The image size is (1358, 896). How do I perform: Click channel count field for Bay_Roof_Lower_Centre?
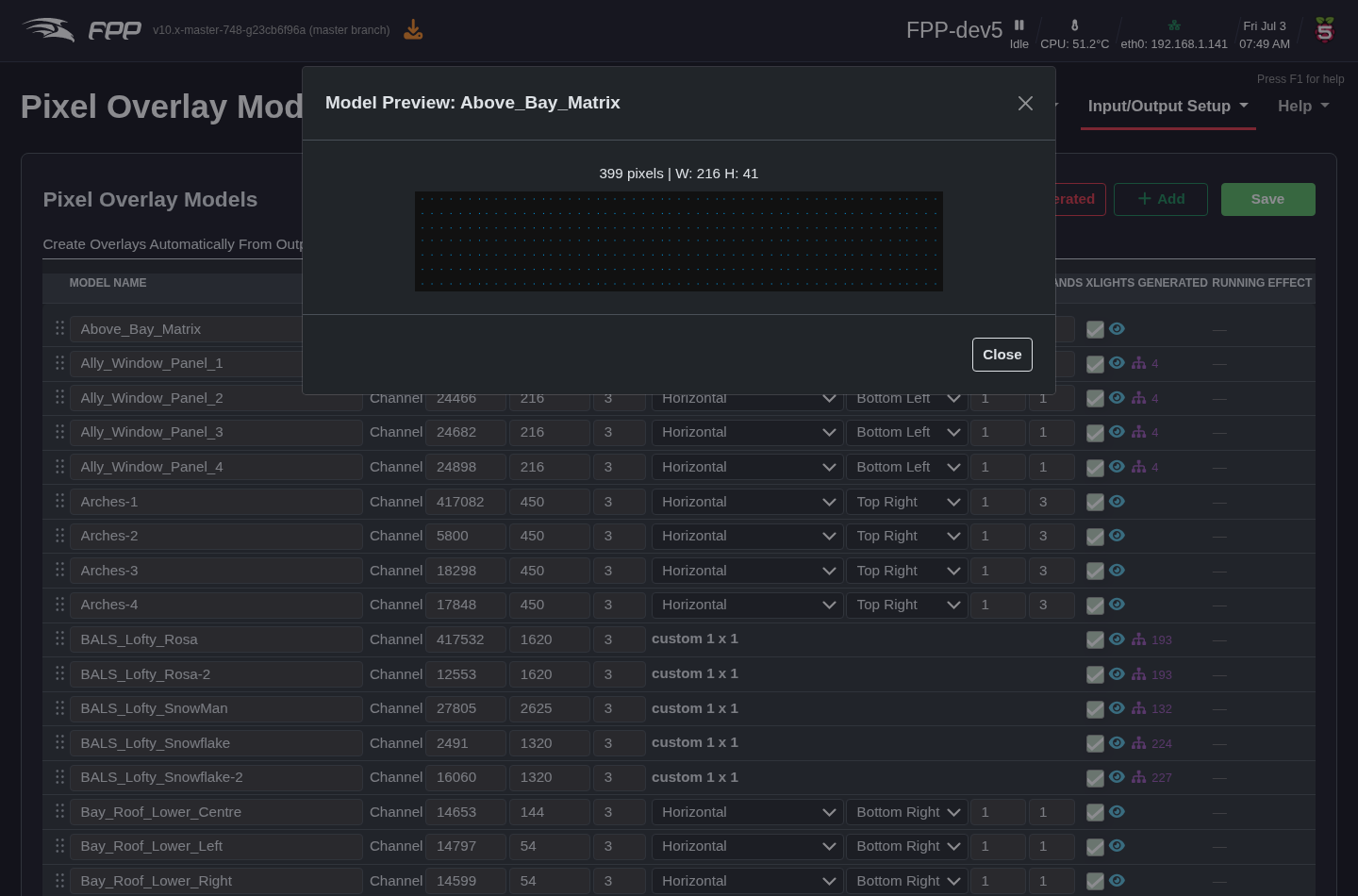[x=550, y=812]
